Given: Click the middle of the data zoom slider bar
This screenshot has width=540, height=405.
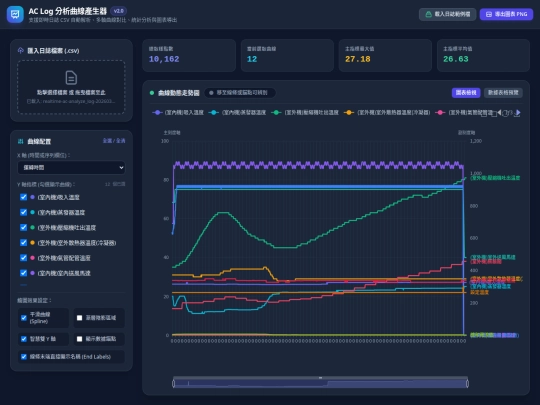Looking at the screenshot, I should point(320,383).
